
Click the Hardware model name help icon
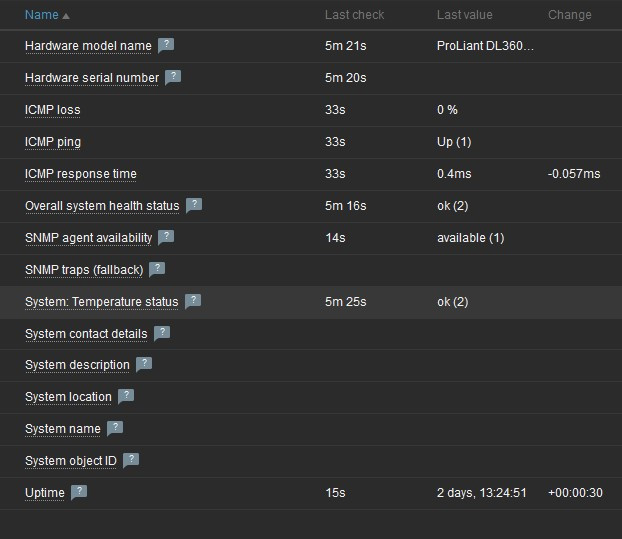[167, 45]
